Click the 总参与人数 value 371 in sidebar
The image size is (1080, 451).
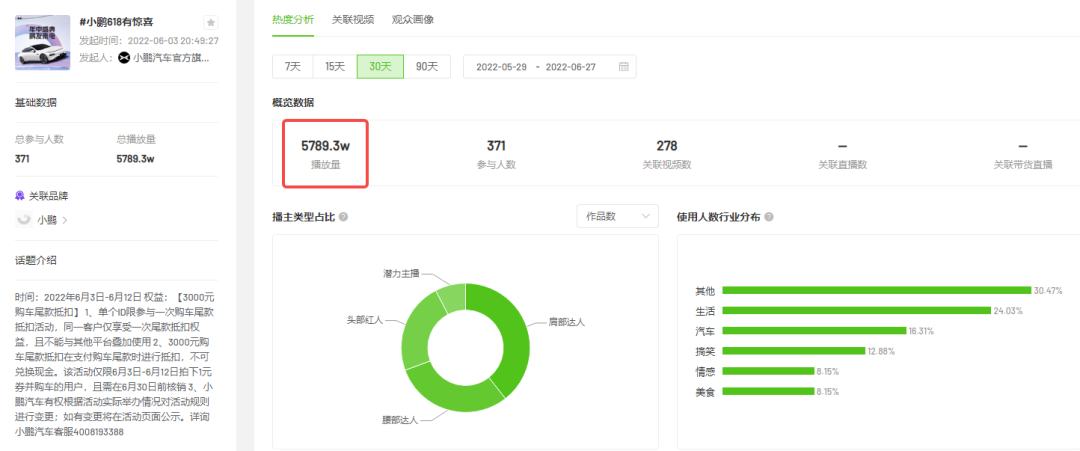point(22,159)
